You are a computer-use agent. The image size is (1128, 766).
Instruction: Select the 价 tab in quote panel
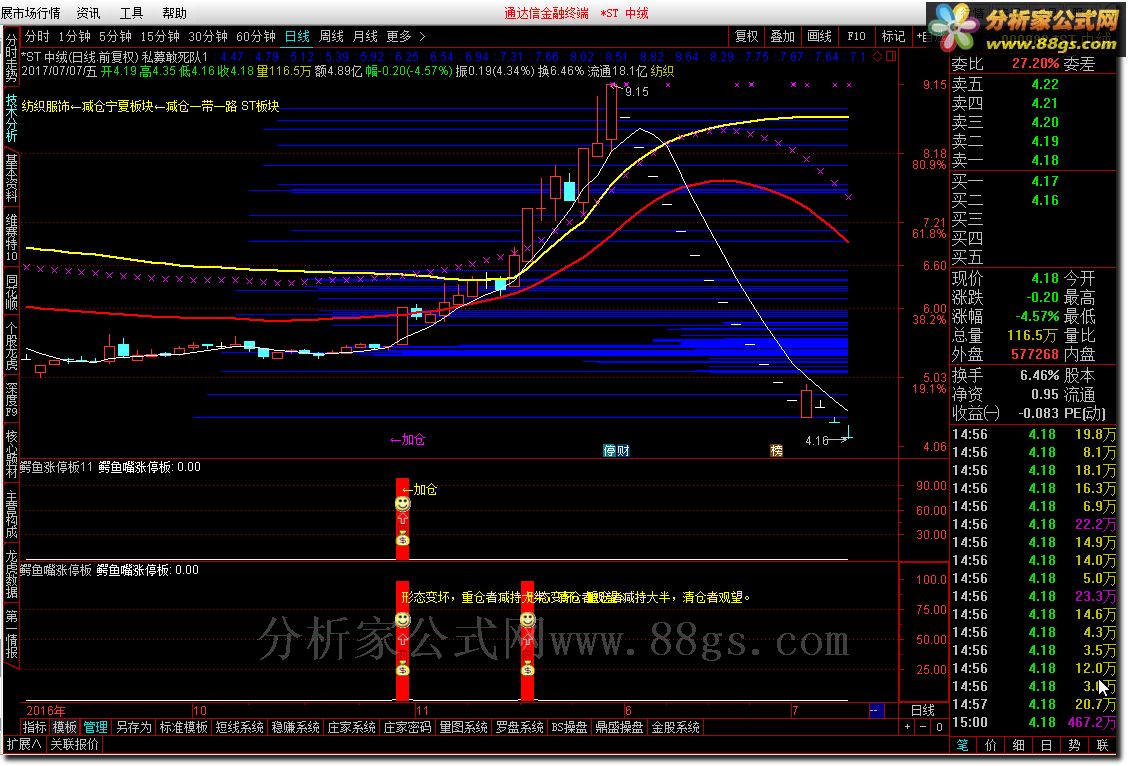click(x=991, y=745)
